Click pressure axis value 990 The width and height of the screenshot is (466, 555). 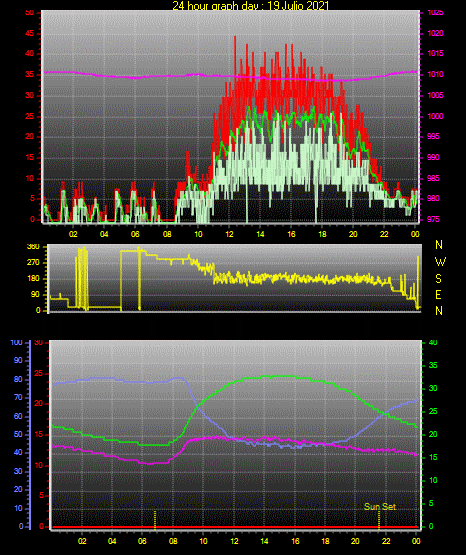point(433,157)
